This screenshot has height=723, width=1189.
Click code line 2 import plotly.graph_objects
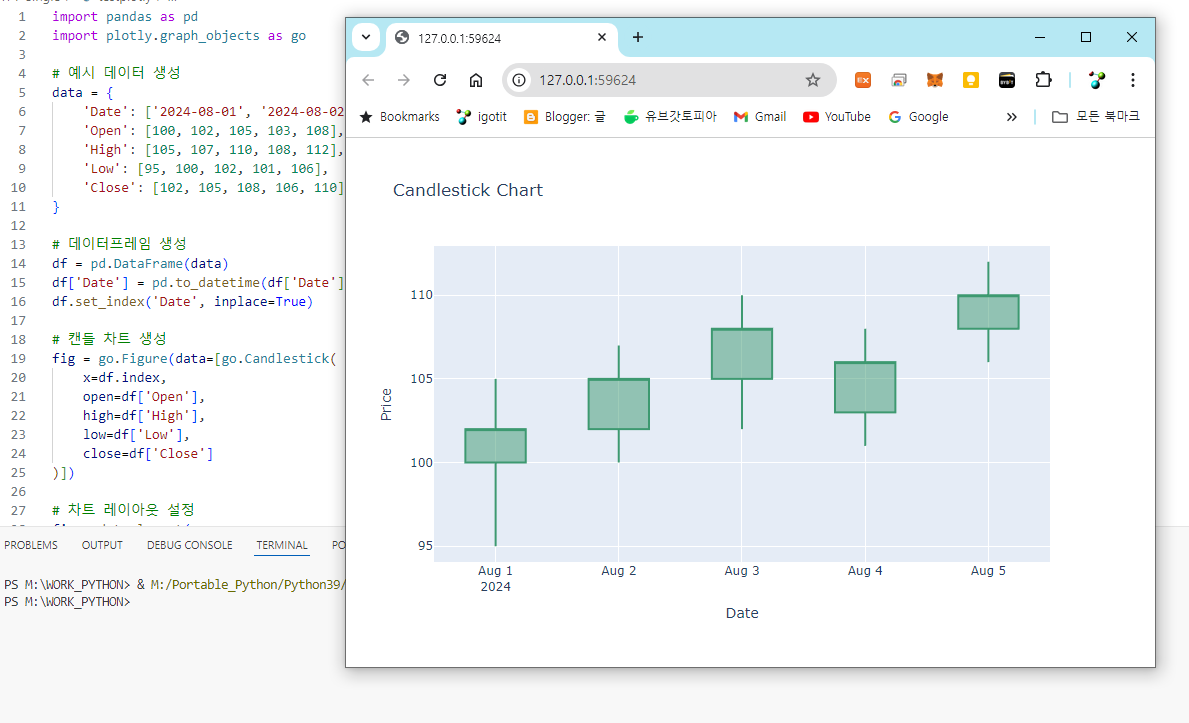tap(179, 36)
